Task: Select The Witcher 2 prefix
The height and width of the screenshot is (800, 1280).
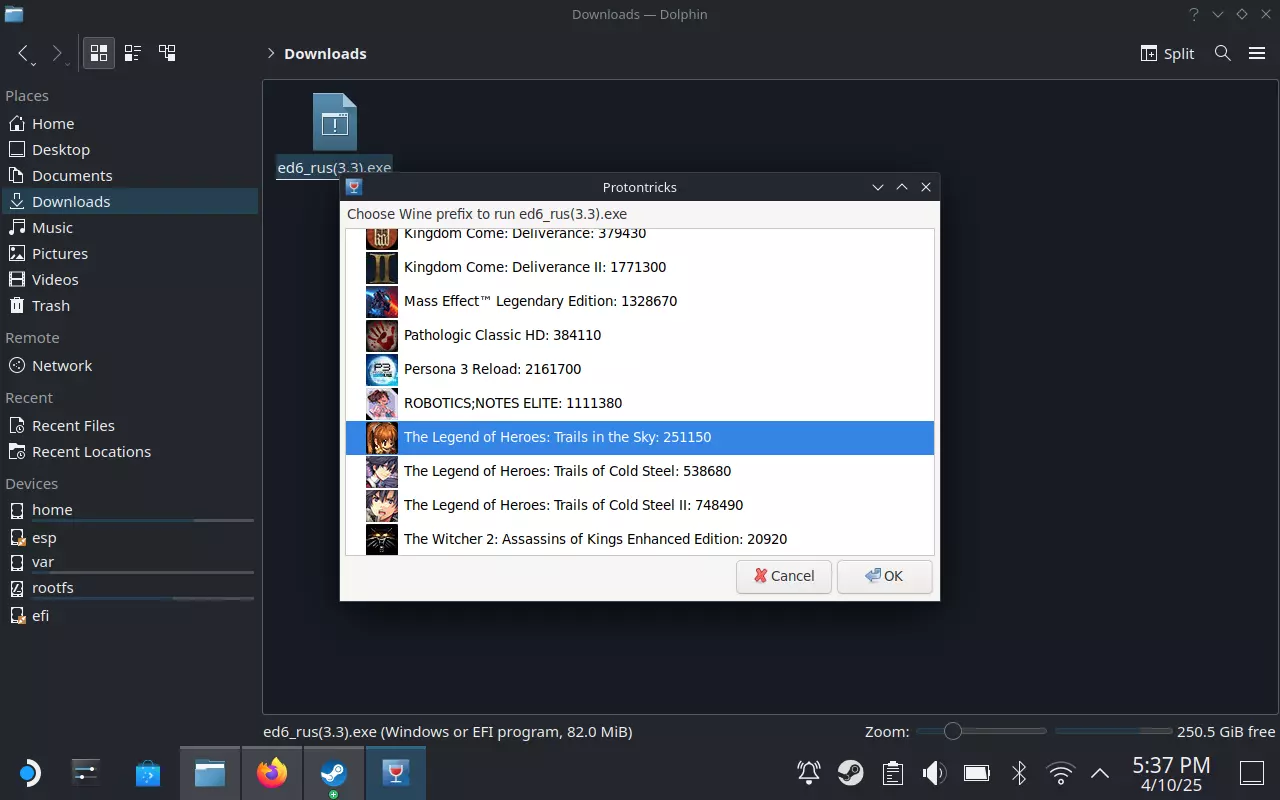Action: pos(640,539)
